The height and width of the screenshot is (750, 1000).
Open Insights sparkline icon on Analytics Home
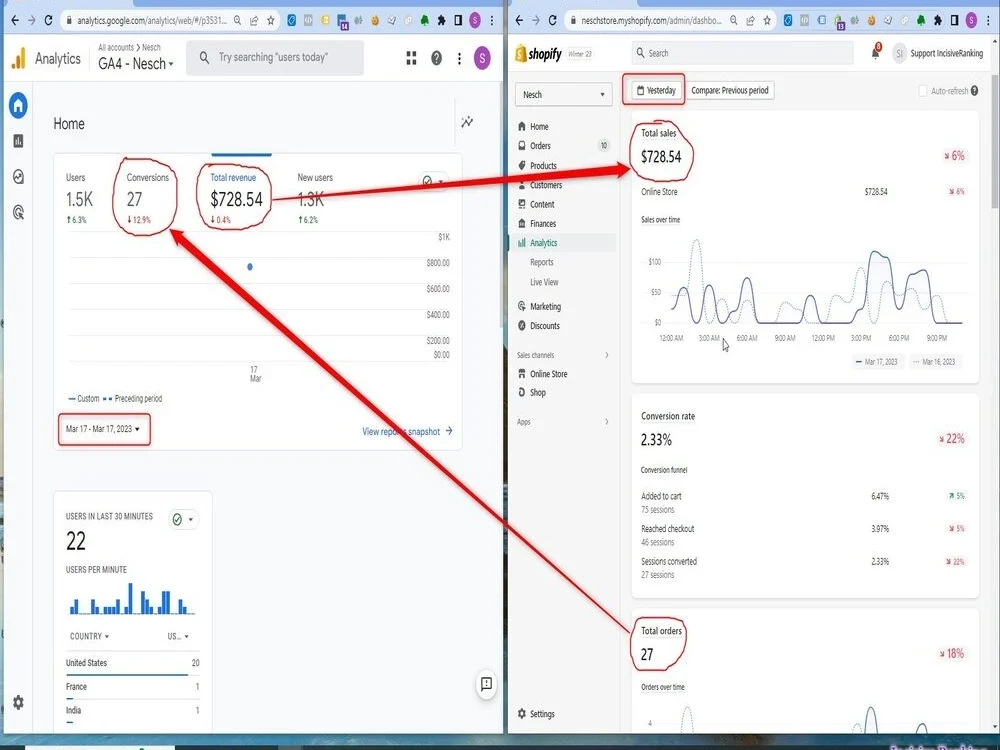pos(467,122)
